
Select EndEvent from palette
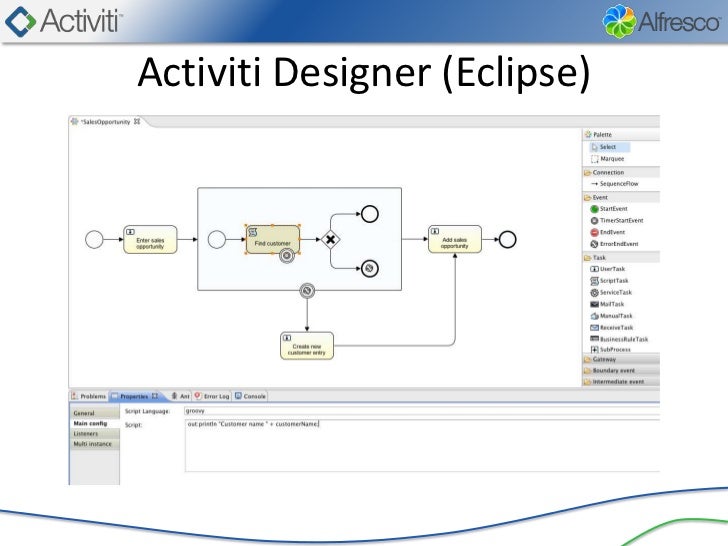tap(608, 232)
